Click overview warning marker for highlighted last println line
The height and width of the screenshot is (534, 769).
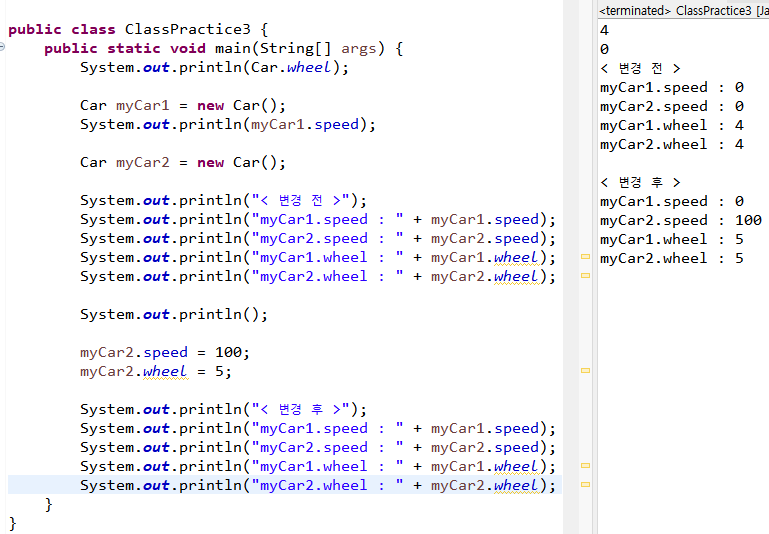(585, 484)
